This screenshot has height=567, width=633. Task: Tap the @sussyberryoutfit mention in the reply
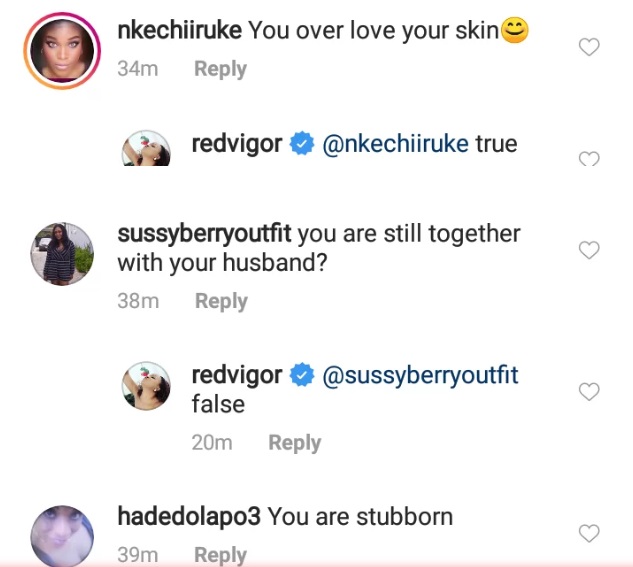[x=420, y=376]
